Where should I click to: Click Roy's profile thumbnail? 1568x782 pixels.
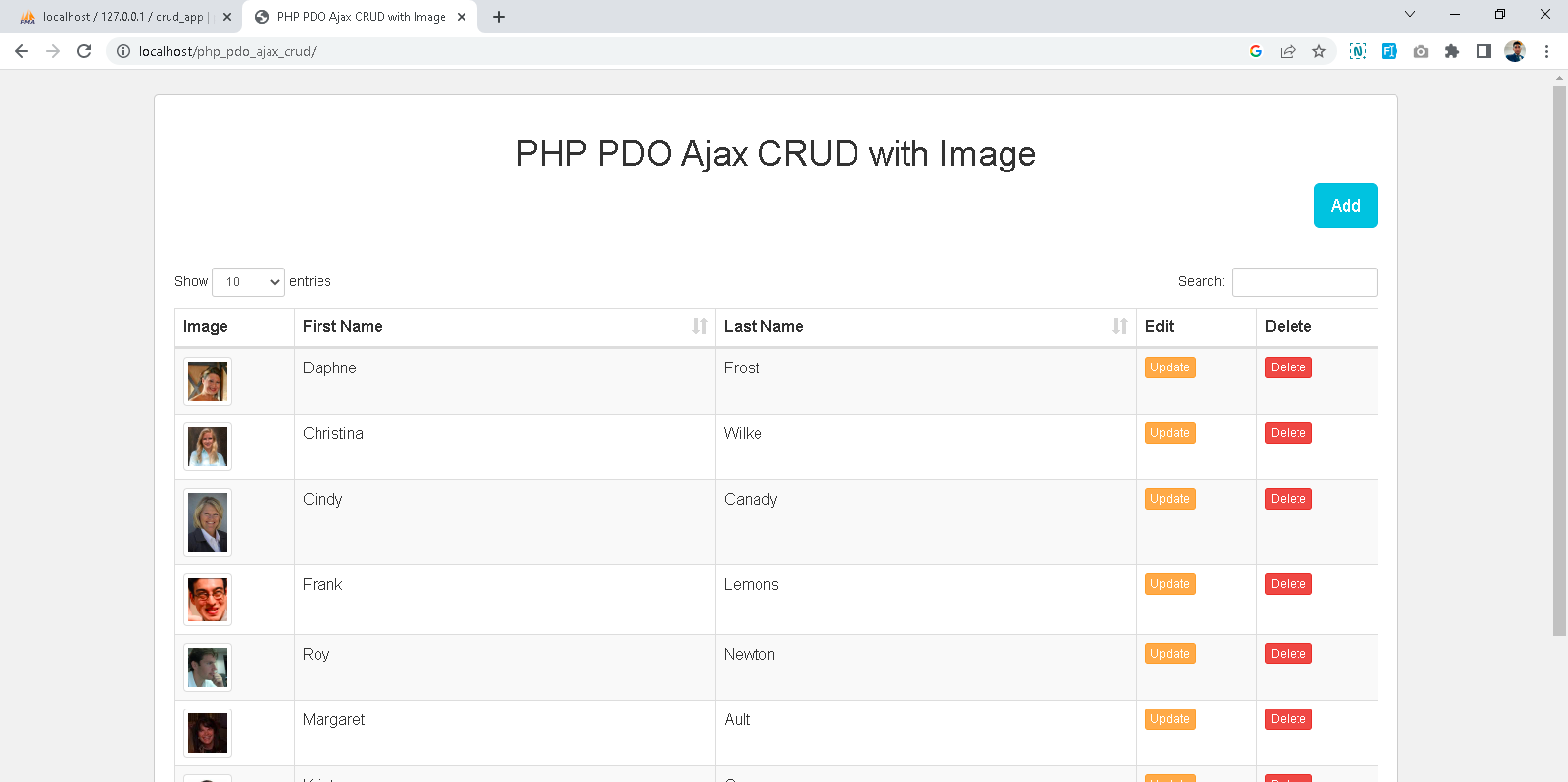(x=208, y=667)
